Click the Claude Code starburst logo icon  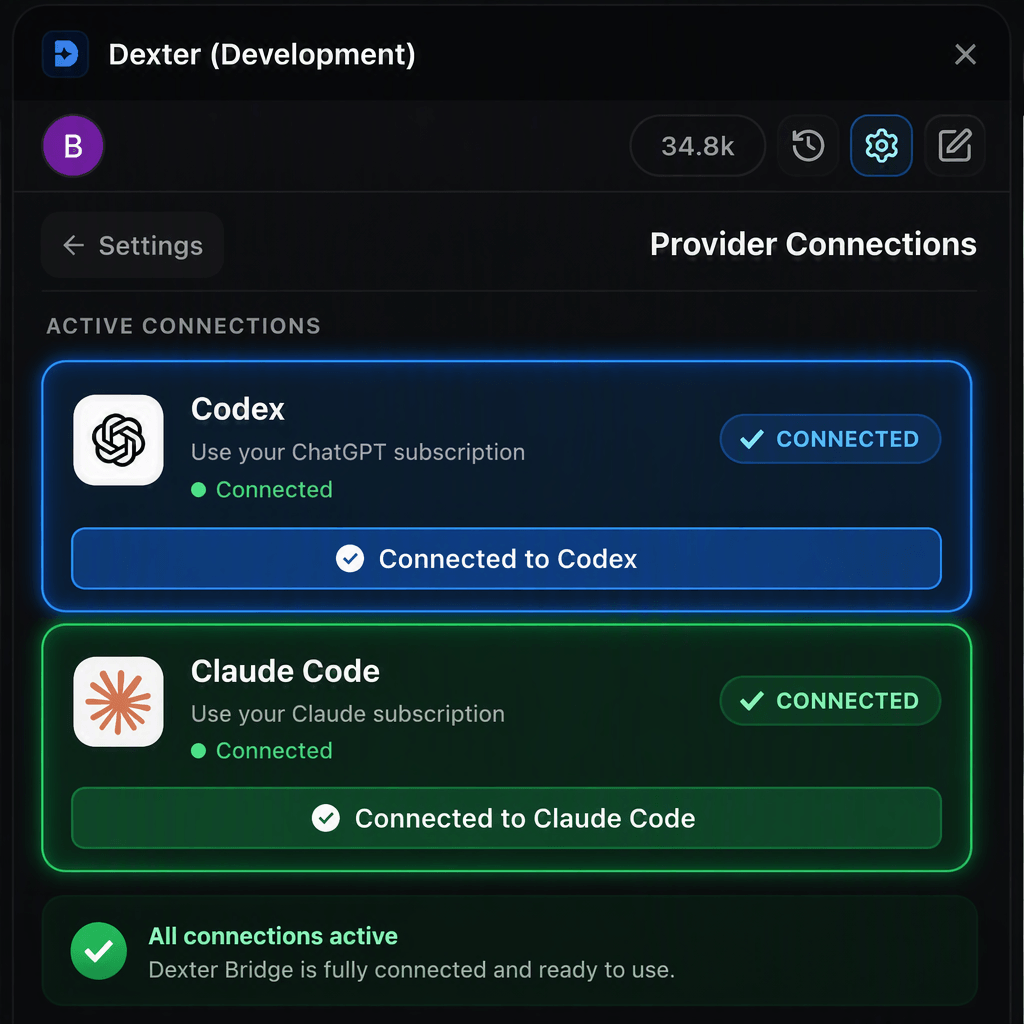point(118,702)
